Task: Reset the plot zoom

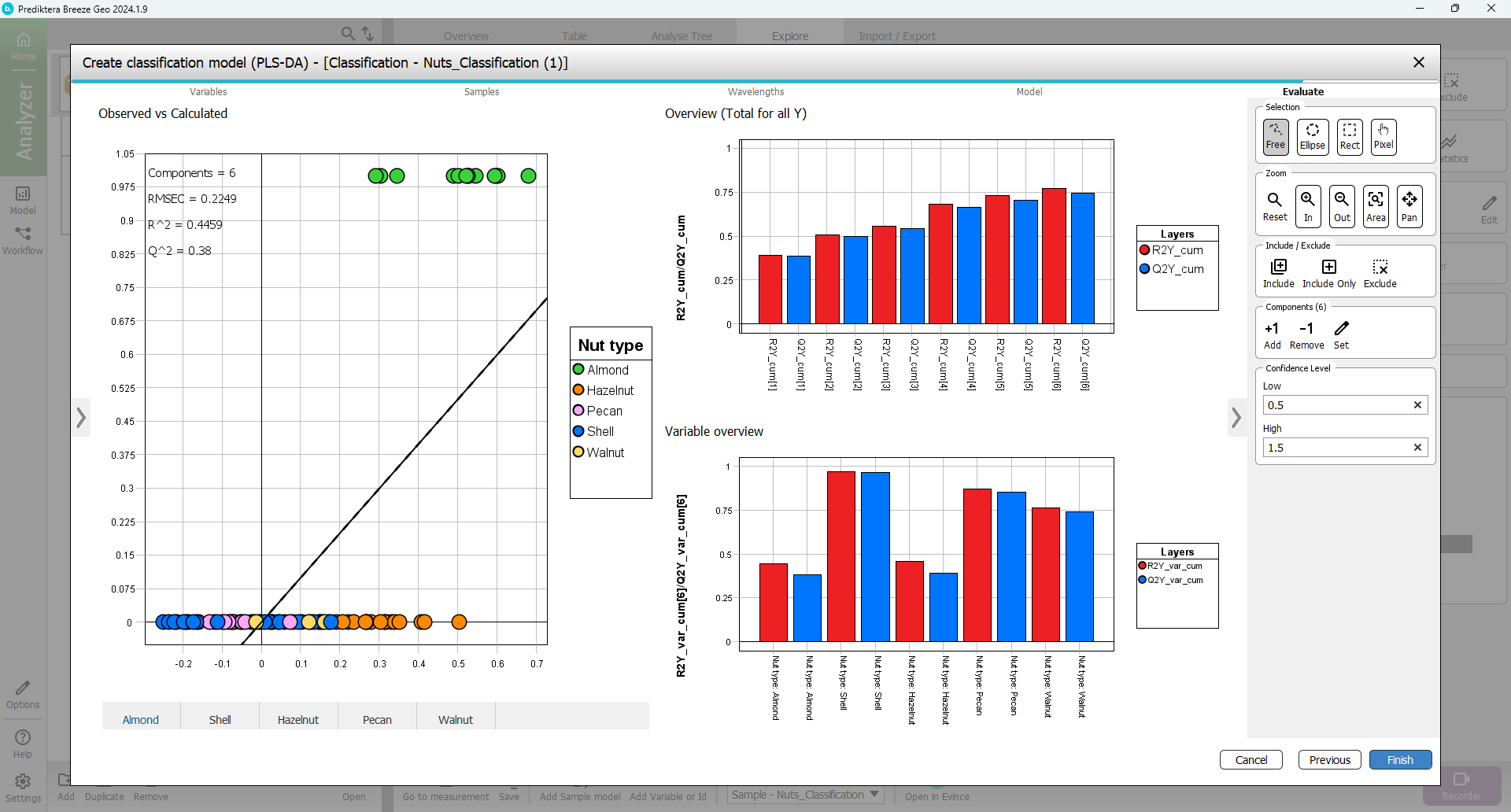Action: (1275, 206)
